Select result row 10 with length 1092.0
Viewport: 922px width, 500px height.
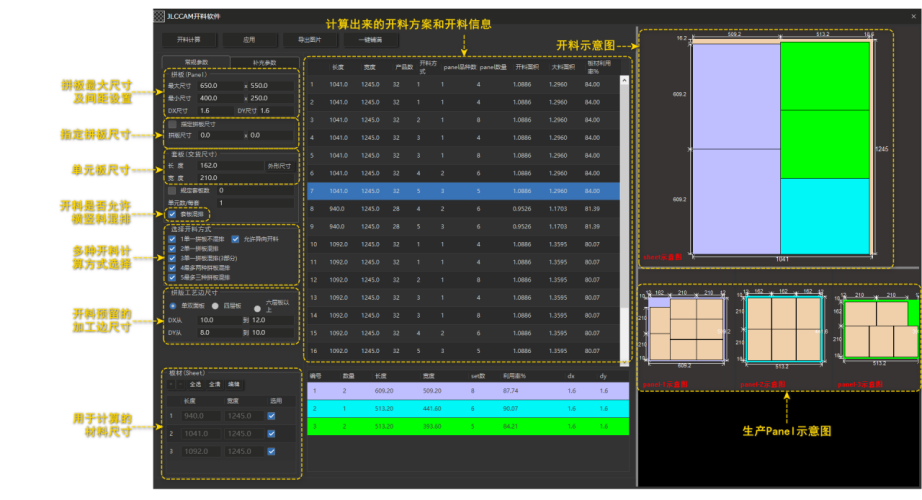click(463, 245)
